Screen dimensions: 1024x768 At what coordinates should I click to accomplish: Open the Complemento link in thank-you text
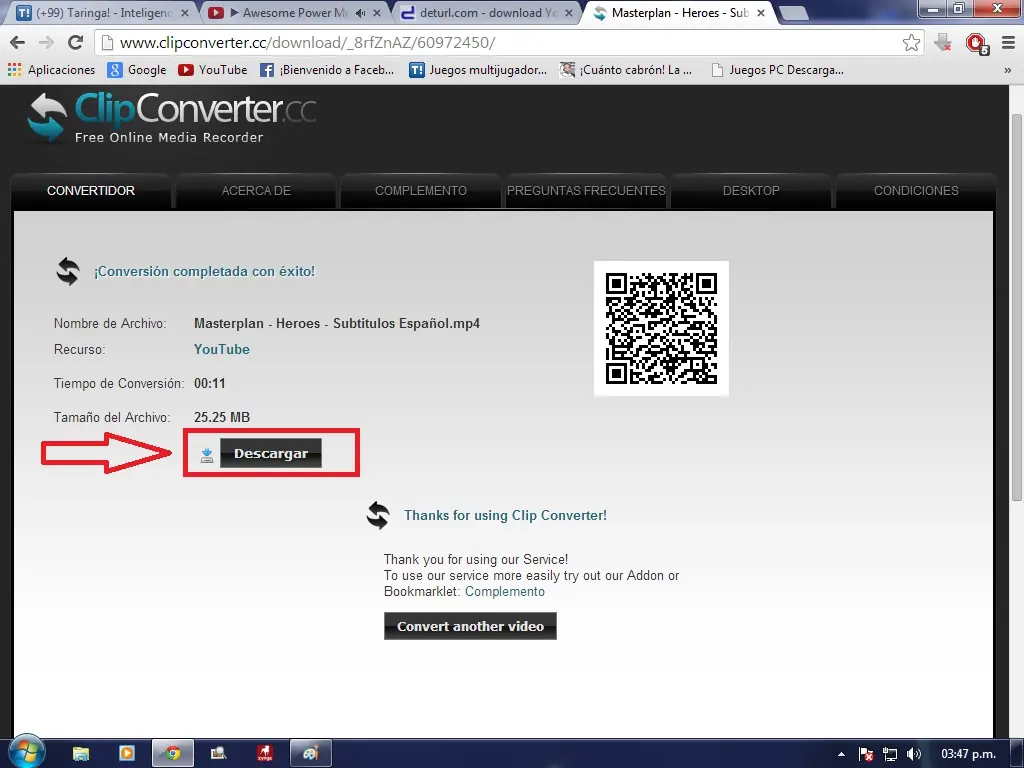click(x=505, y=592)
